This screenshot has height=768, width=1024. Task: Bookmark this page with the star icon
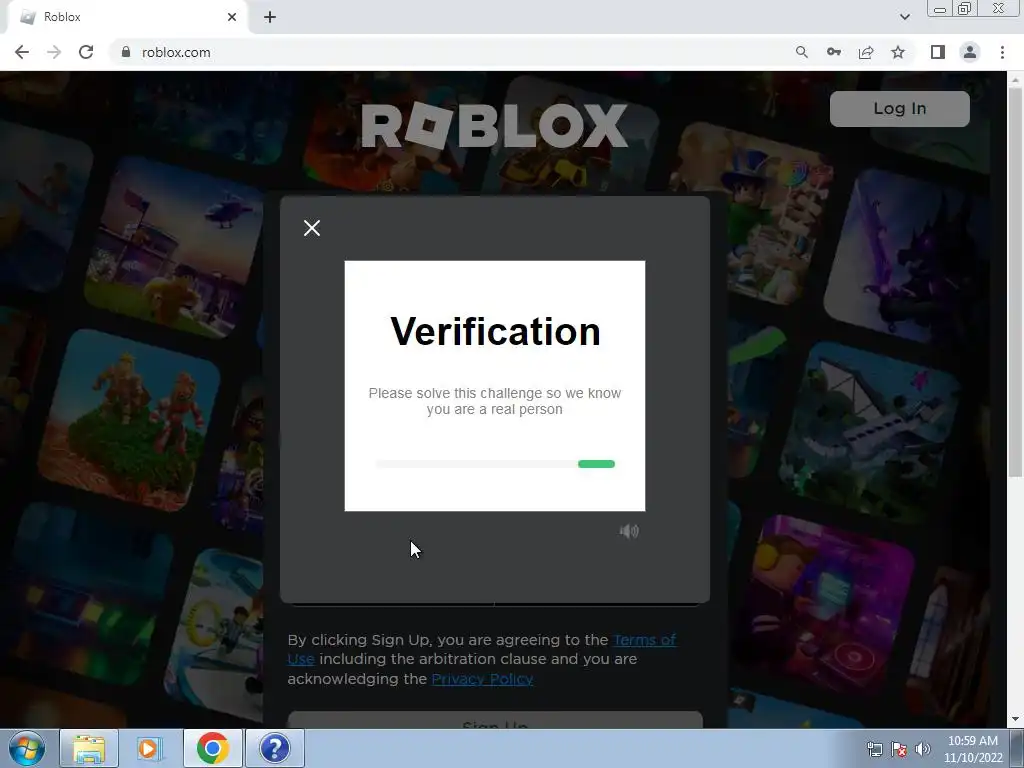(898, 52)
